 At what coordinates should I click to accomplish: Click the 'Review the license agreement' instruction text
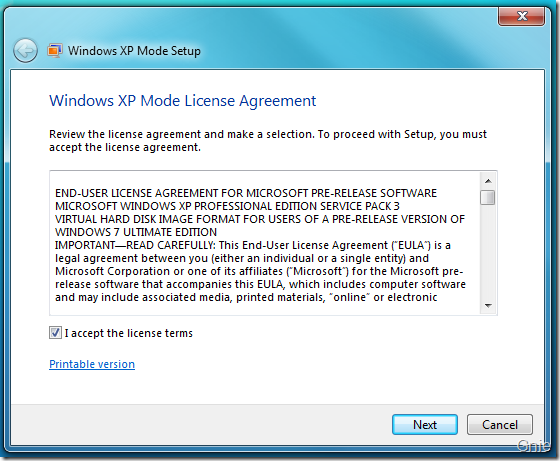(268, 141)
